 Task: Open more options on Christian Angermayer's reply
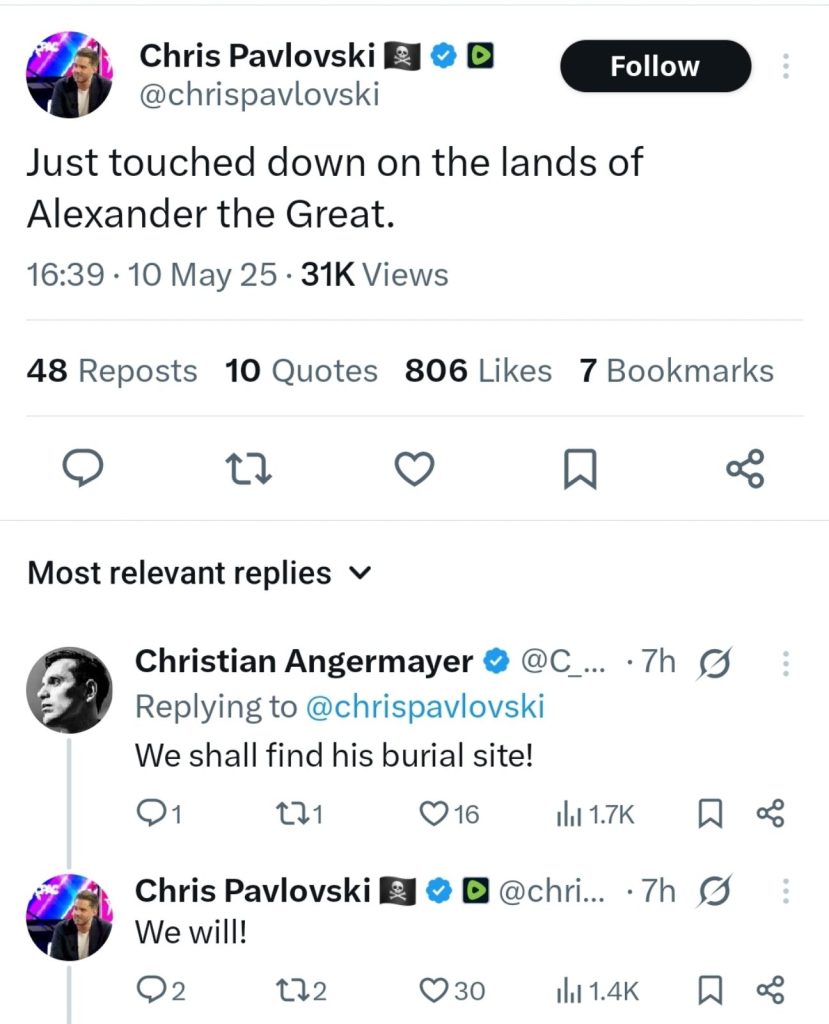click(786, 662)
